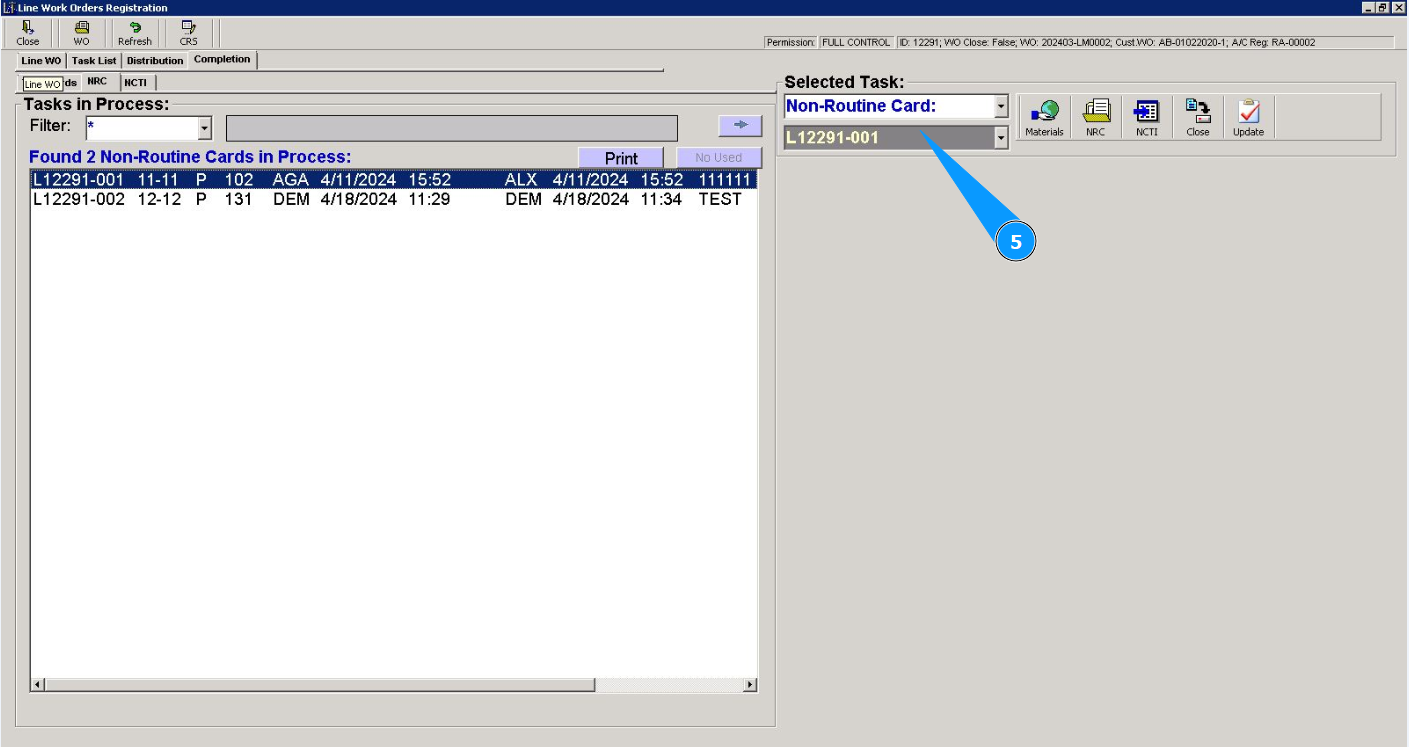This screenshot has width=1409, height=747.
Task: Click the AGA cell in the first row
Action: (291, 180)
